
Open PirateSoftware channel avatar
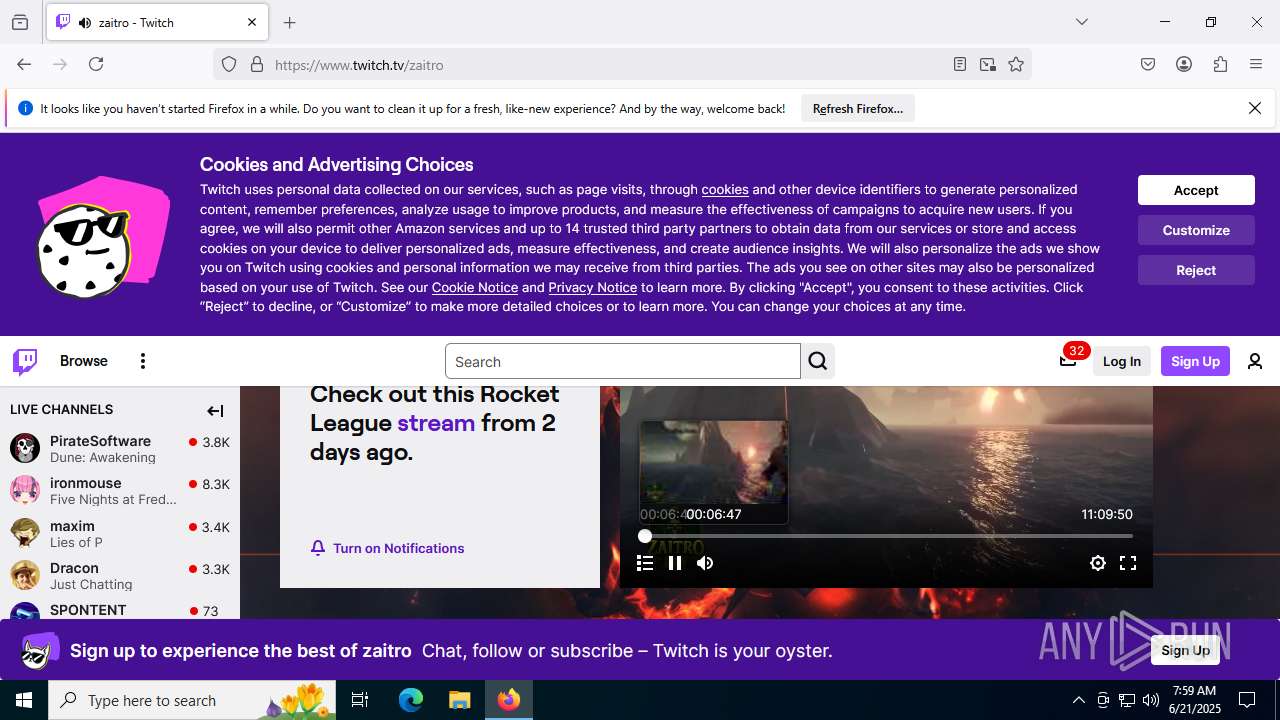[25, 448]
